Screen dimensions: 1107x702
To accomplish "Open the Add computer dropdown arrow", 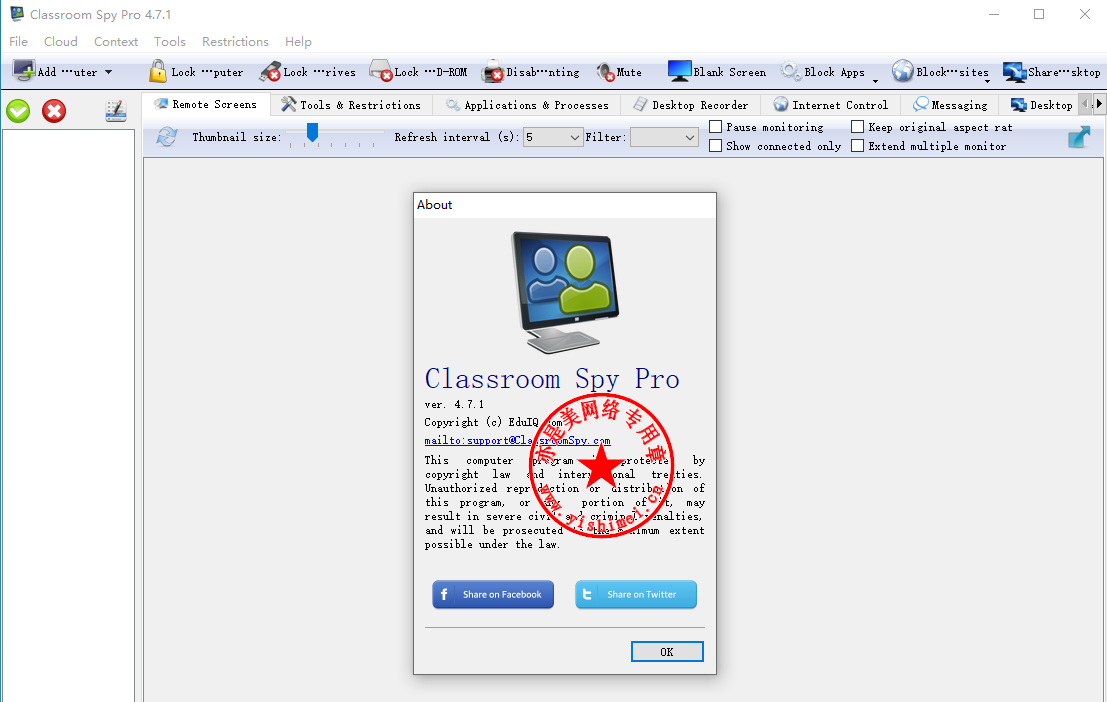I will click(108, 72).
